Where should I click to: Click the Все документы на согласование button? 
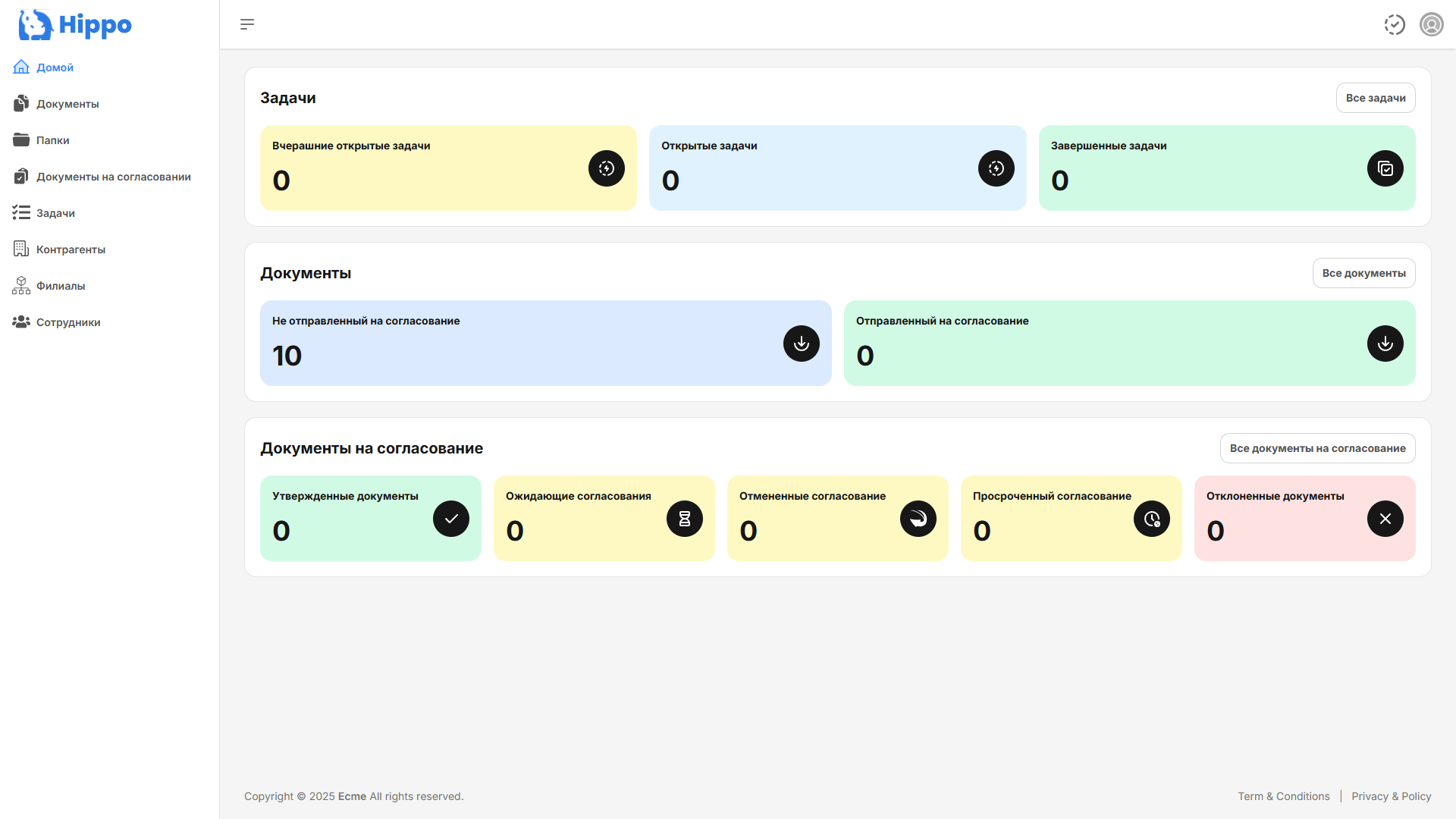[1317, 448]
